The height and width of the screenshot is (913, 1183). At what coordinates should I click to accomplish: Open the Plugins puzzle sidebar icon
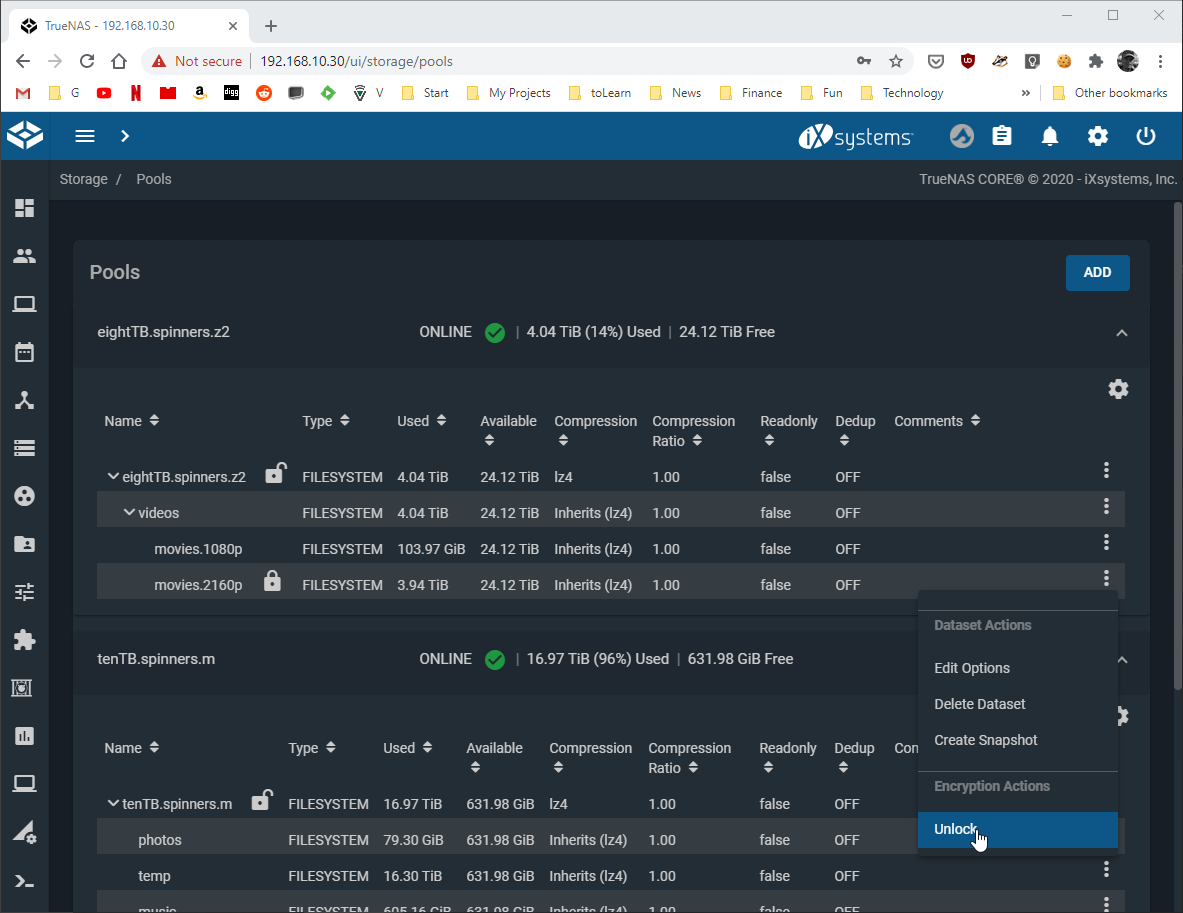[24, 640]
